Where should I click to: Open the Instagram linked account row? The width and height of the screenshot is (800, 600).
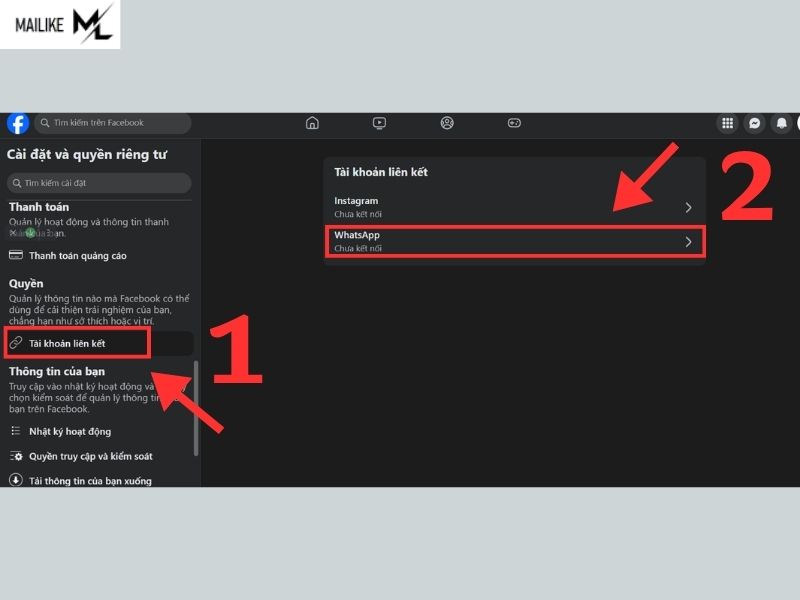pyautogui.click(x=514, y=207)
